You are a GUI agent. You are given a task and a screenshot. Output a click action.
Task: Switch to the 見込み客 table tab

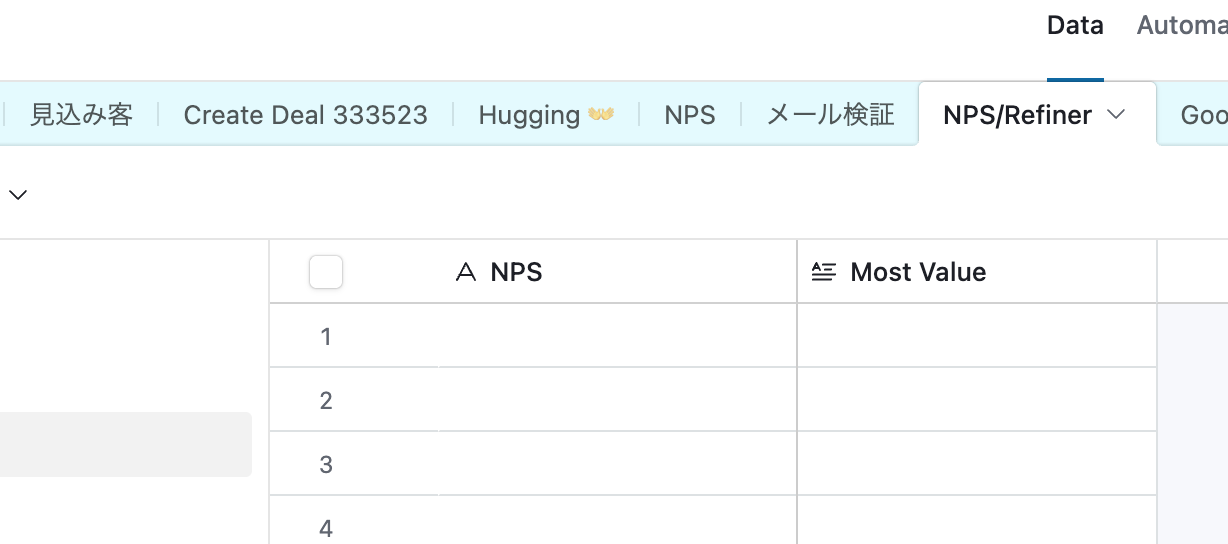pyautogui.click(x=81, y=115)
